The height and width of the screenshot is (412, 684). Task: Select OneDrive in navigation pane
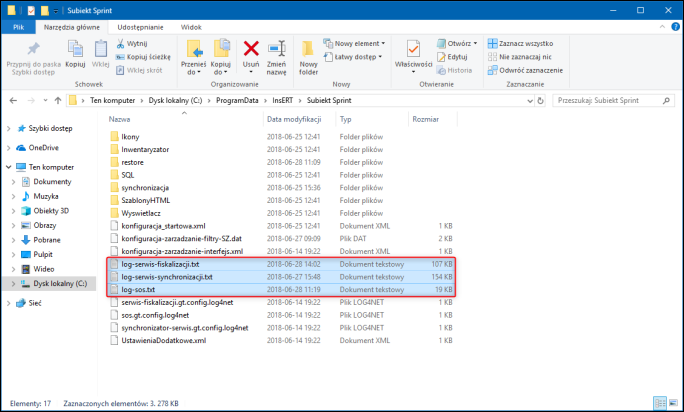tap(43, 148)
